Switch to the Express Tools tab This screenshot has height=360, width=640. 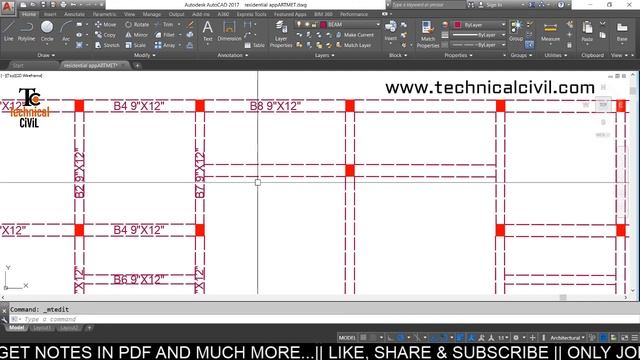point(251,14)
